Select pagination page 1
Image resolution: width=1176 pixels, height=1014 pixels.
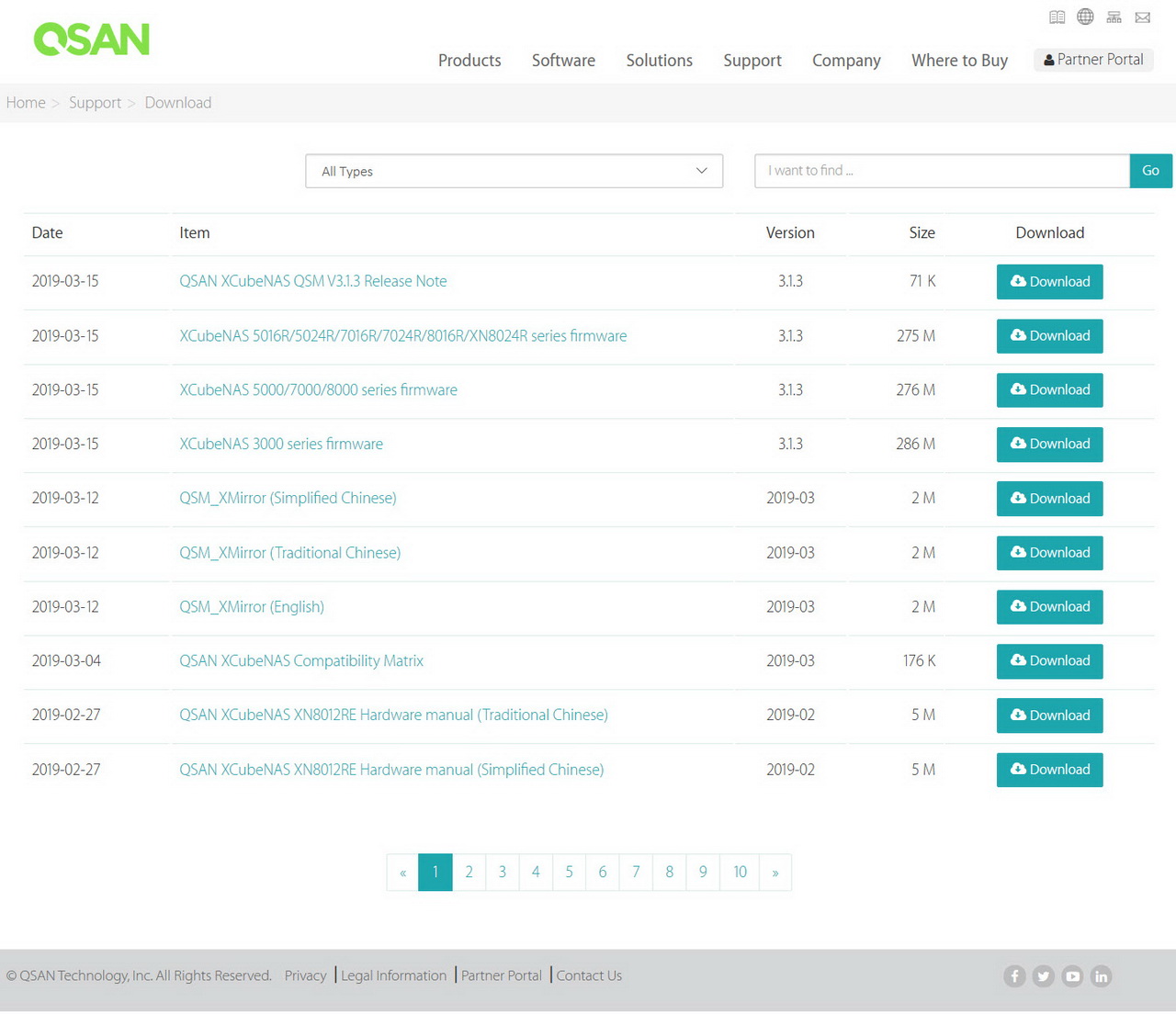tap(435, 873)
